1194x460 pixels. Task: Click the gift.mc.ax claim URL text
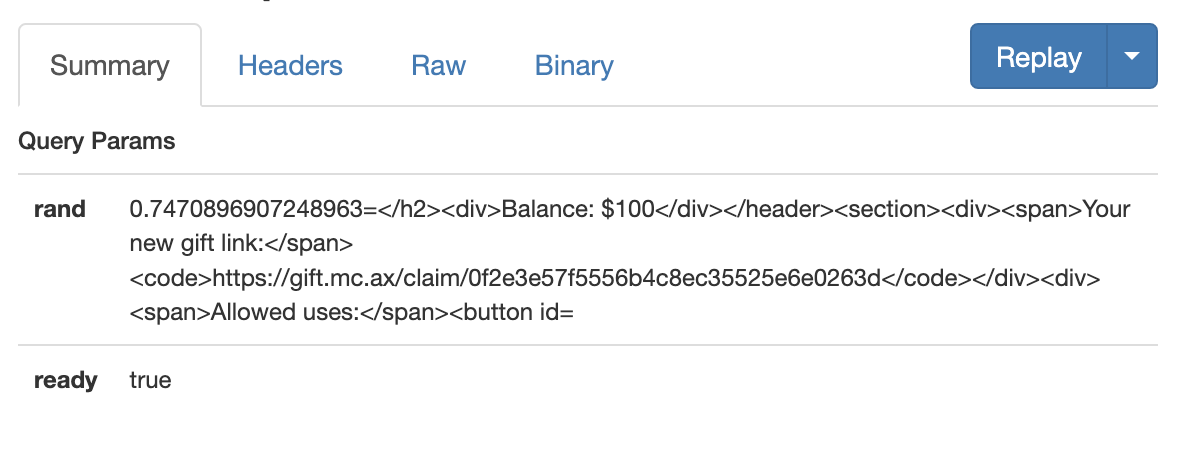[x=546, y=279]
